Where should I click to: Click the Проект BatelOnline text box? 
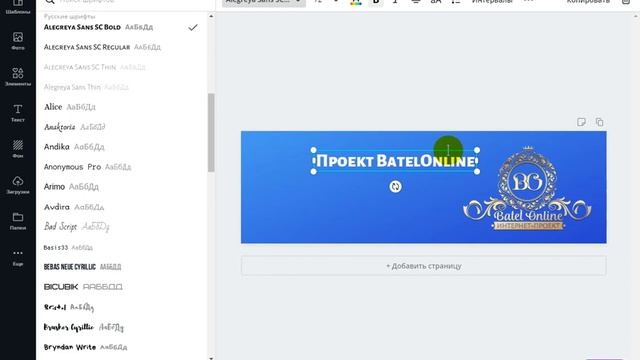(396, 161)
